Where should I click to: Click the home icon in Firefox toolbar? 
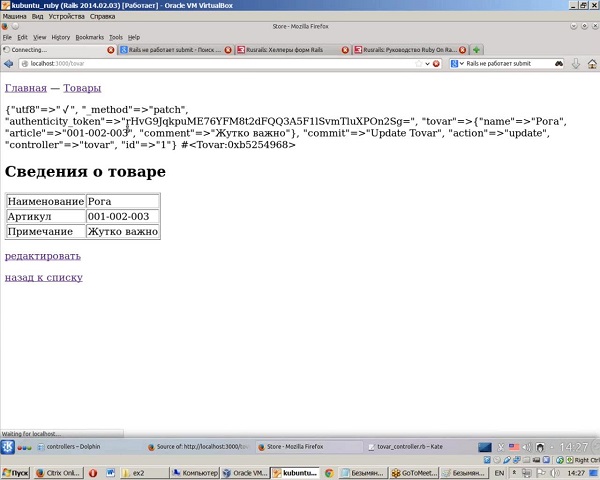point(592,63)
